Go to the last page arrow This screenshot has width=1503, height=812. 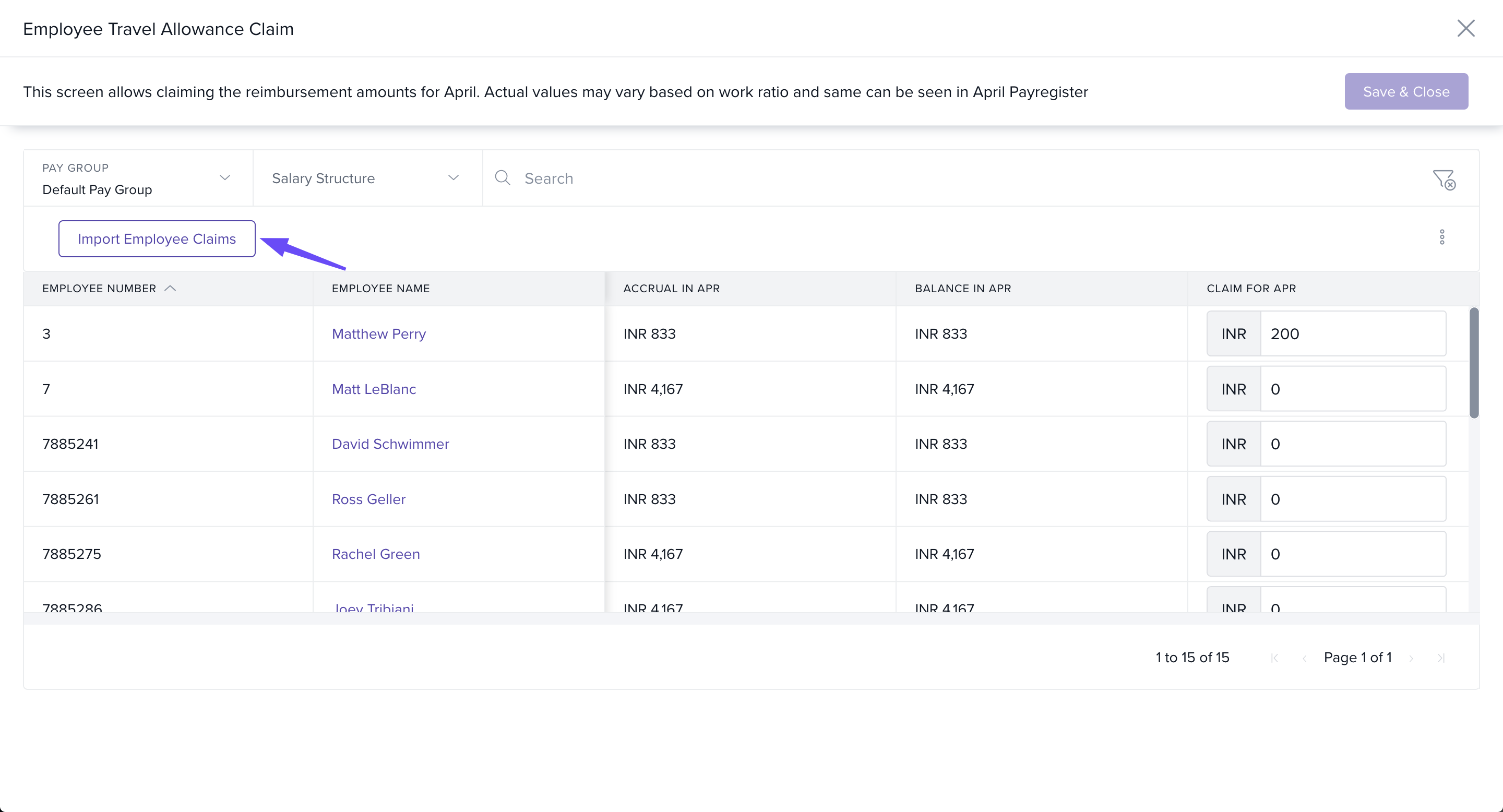[x=1440, y=658]
